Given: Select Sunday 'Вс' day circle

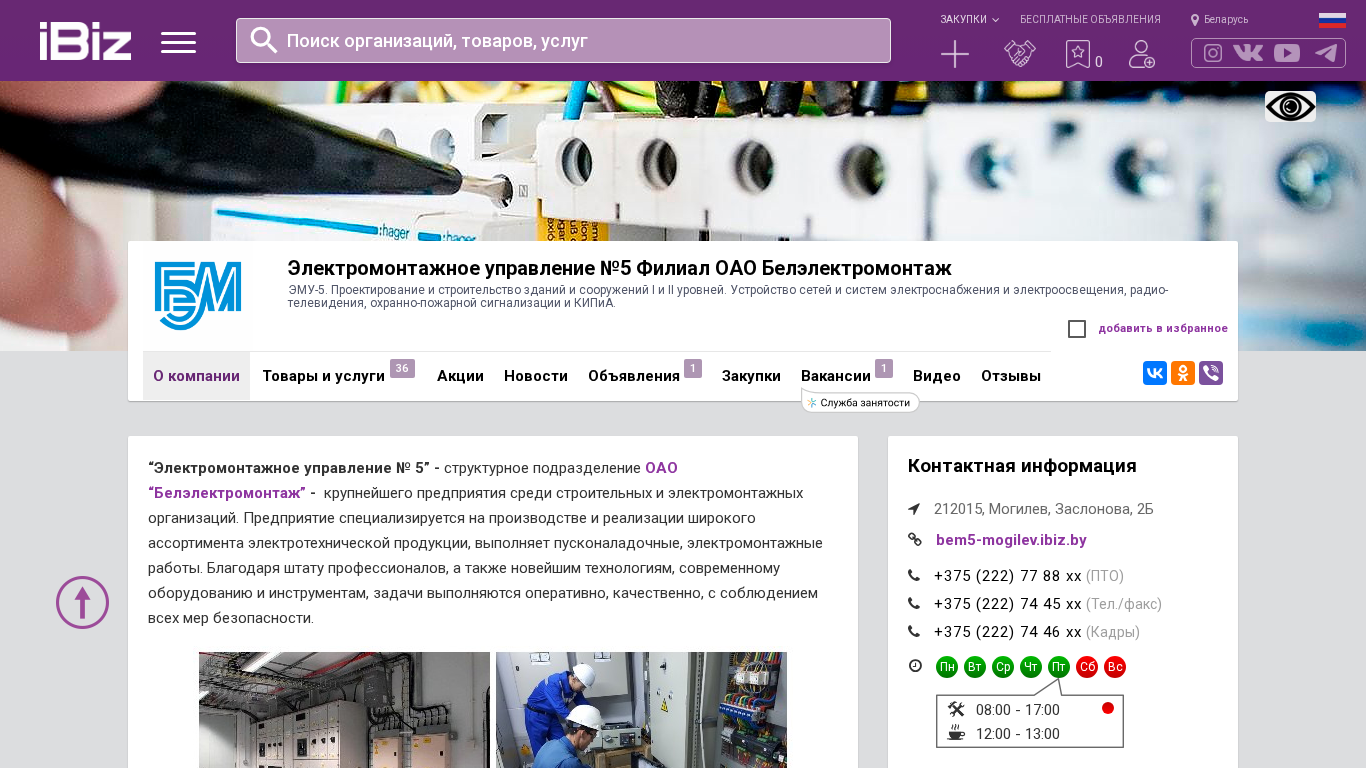Looking at the screenshot, I should [x=1115, y=667].
